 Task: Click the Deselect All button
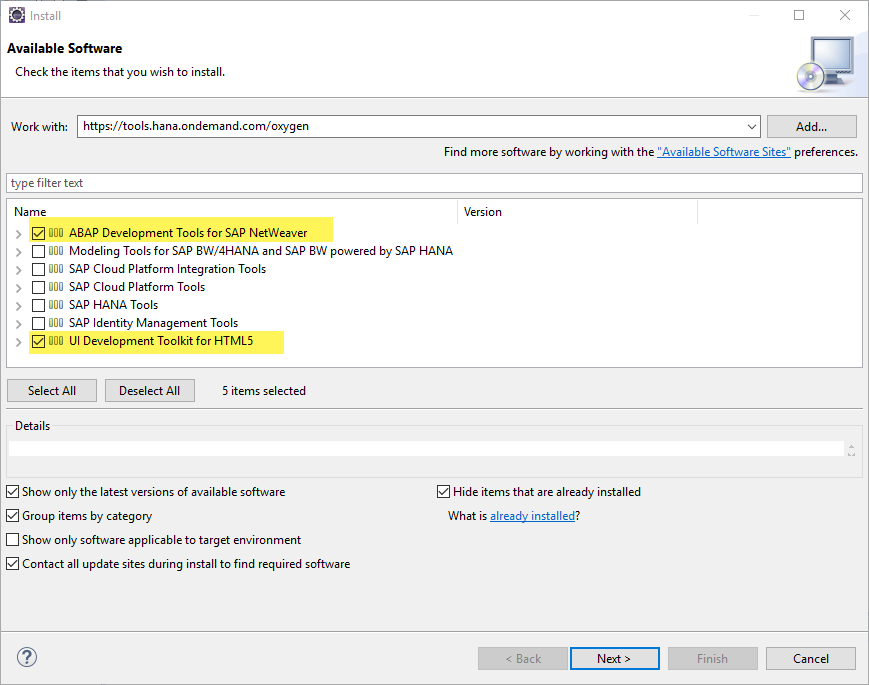tap(150, 391)
